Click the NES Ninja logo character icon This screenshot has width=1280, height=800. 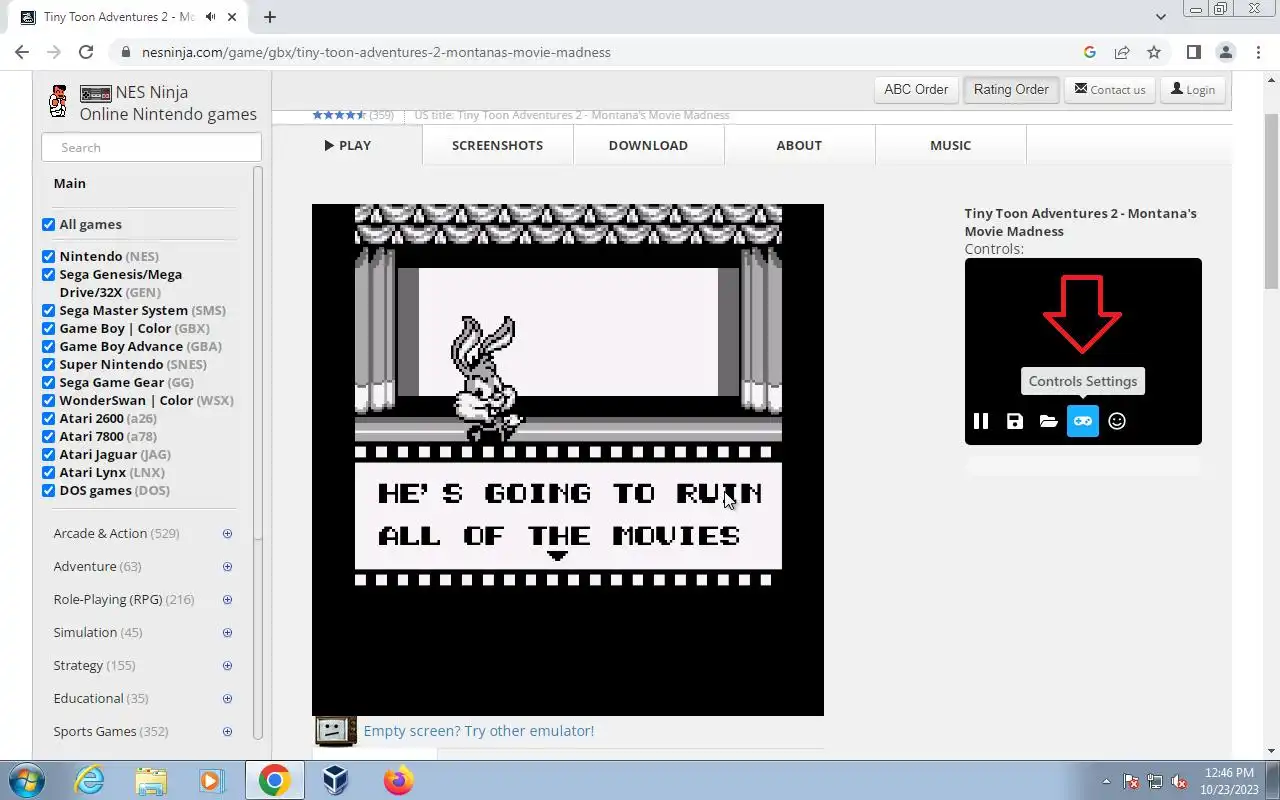59,101
